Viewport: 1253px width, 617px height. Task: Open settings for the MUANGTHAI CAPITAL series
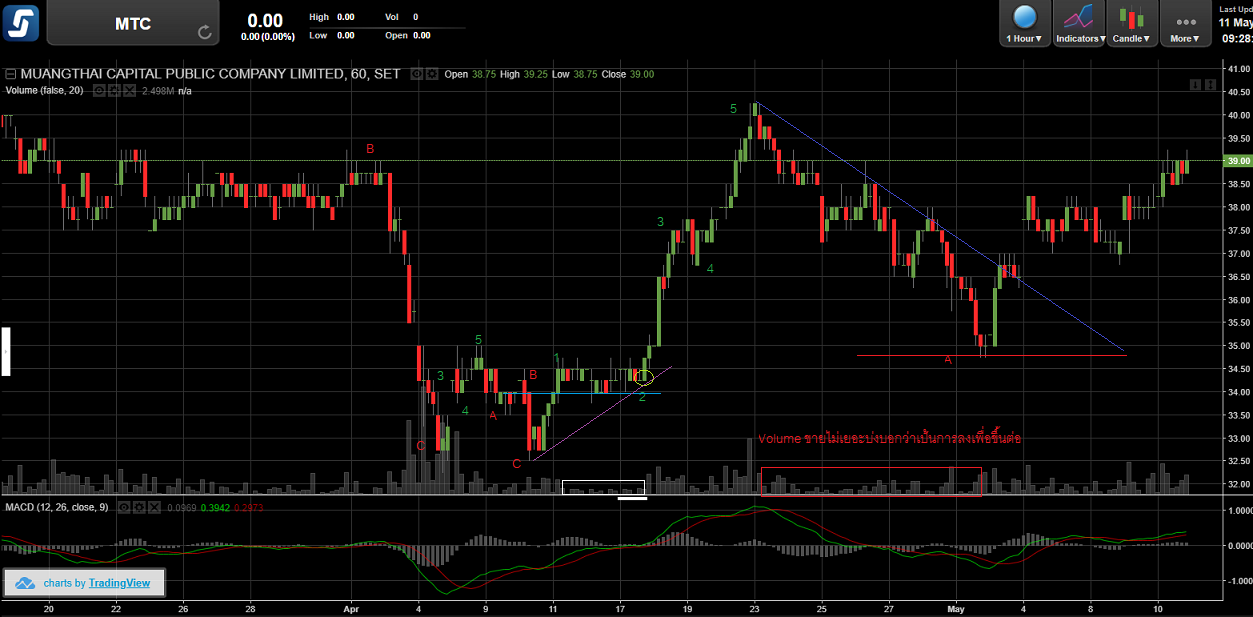(x=431, y=74)
